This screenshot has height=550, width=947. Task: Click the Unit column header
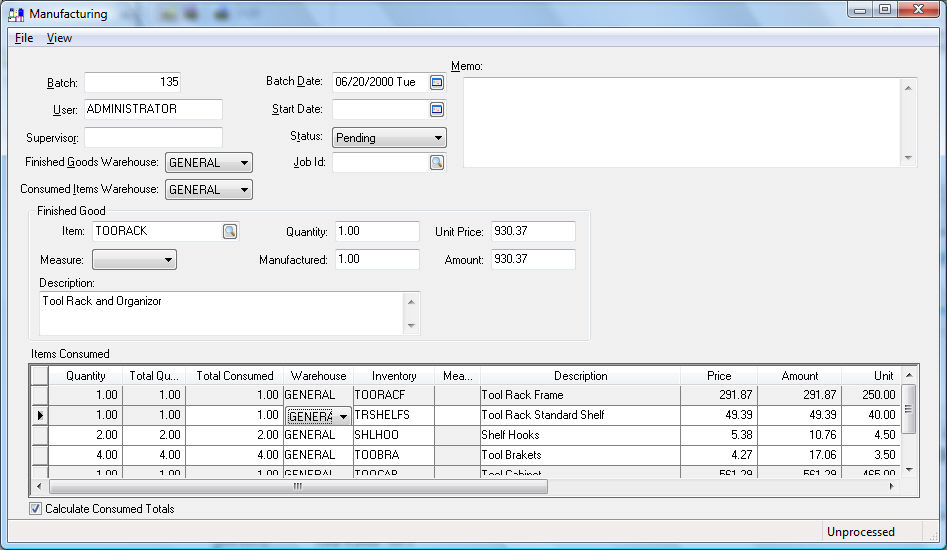[871, 376]
